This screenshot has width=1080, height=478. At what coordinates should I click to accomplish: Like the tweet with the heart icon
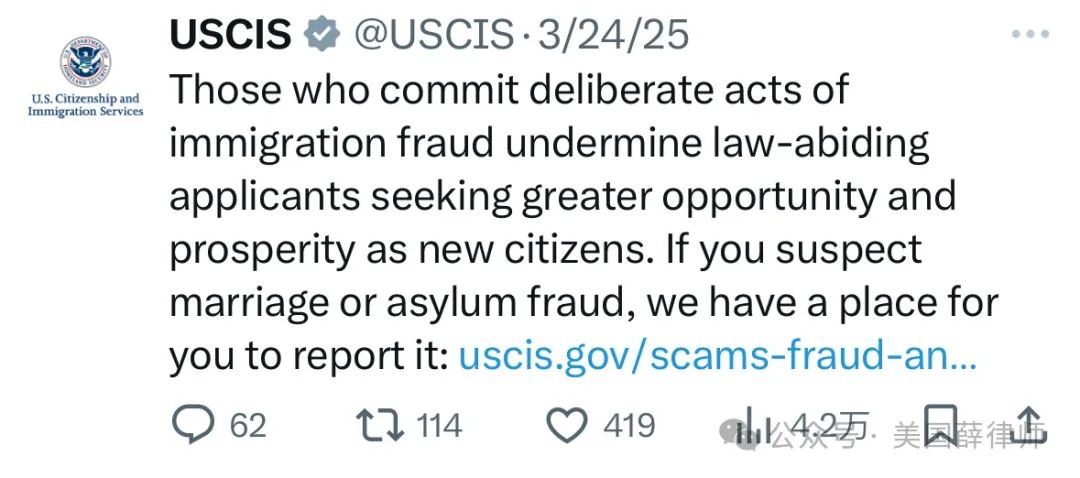[566, 425]
